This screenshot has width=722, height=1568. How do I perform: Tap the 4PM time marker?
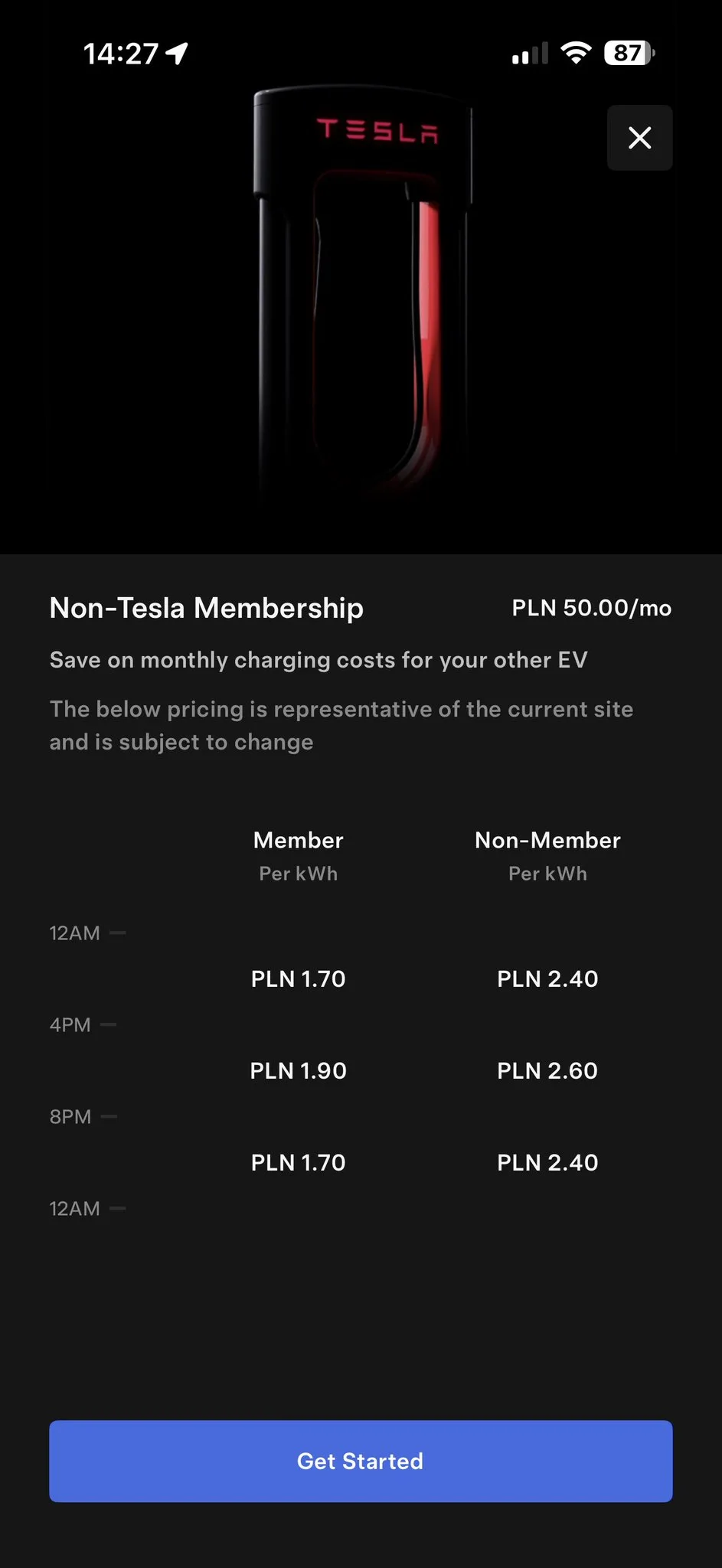tap(70, 1024)
